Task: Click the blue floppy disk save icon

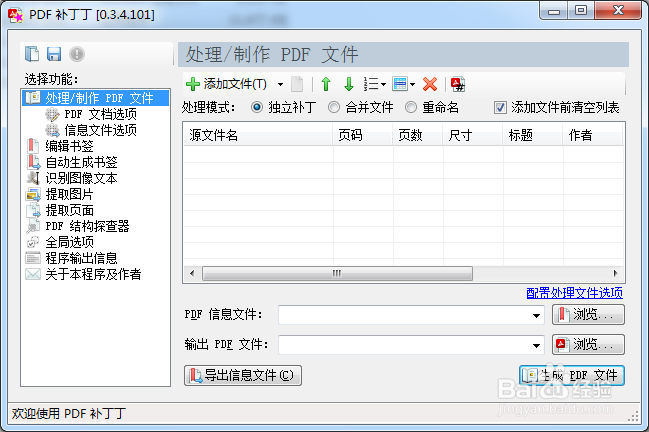Action: click(54, 54)
